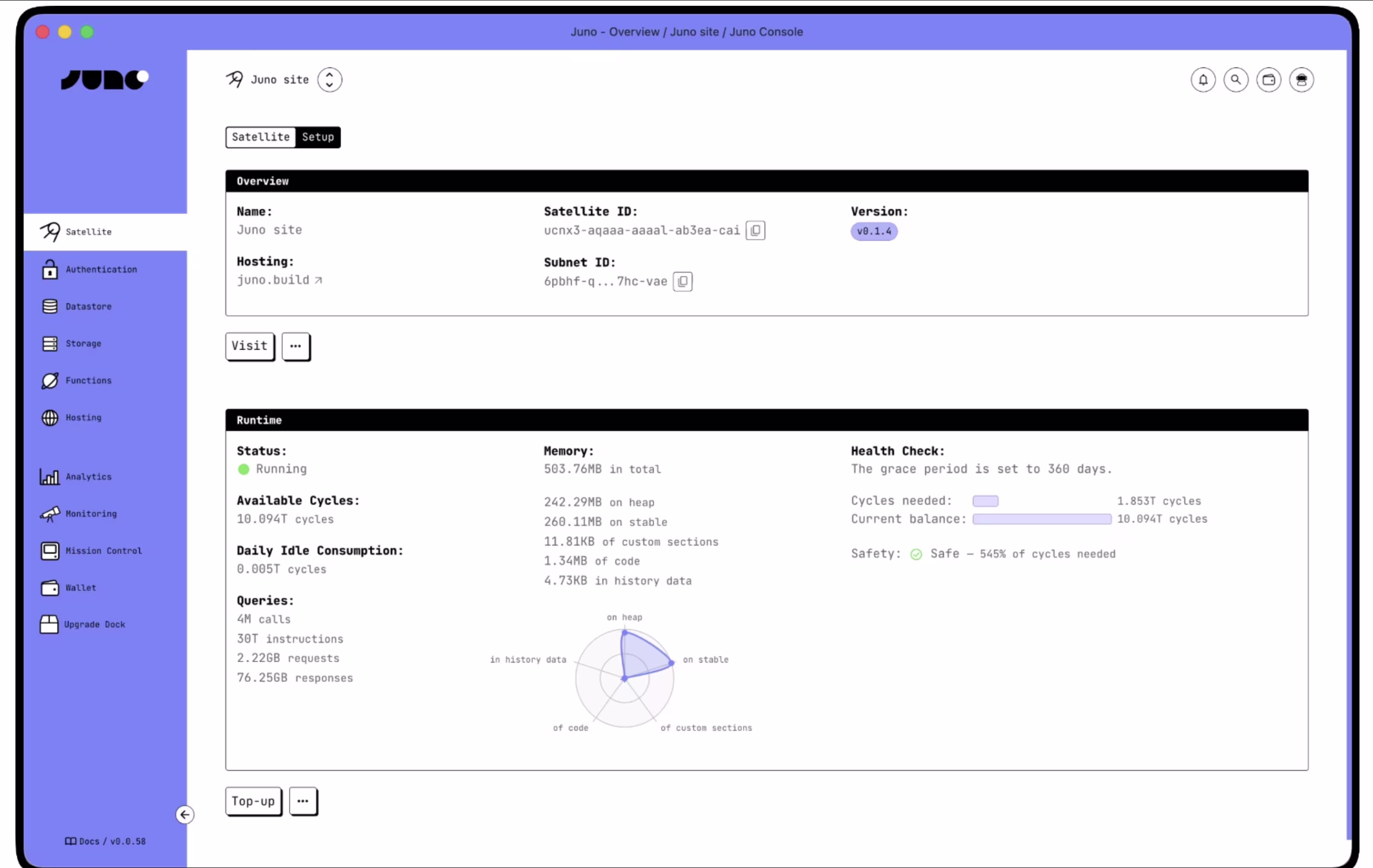The image size is (1373, 868).
Task: Open more options next to Visit
Action: [295, 346]
